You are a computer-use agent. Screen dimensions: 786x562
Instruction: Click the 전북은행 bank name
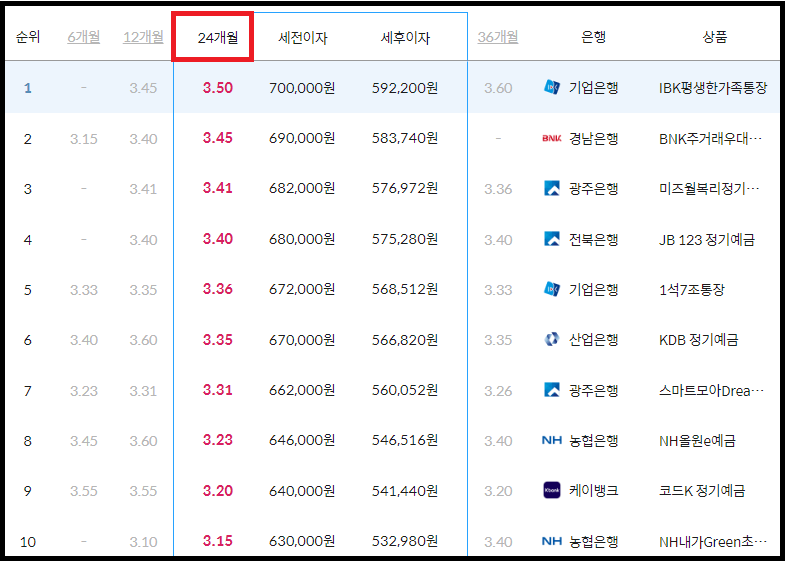(x=594, y=240)
